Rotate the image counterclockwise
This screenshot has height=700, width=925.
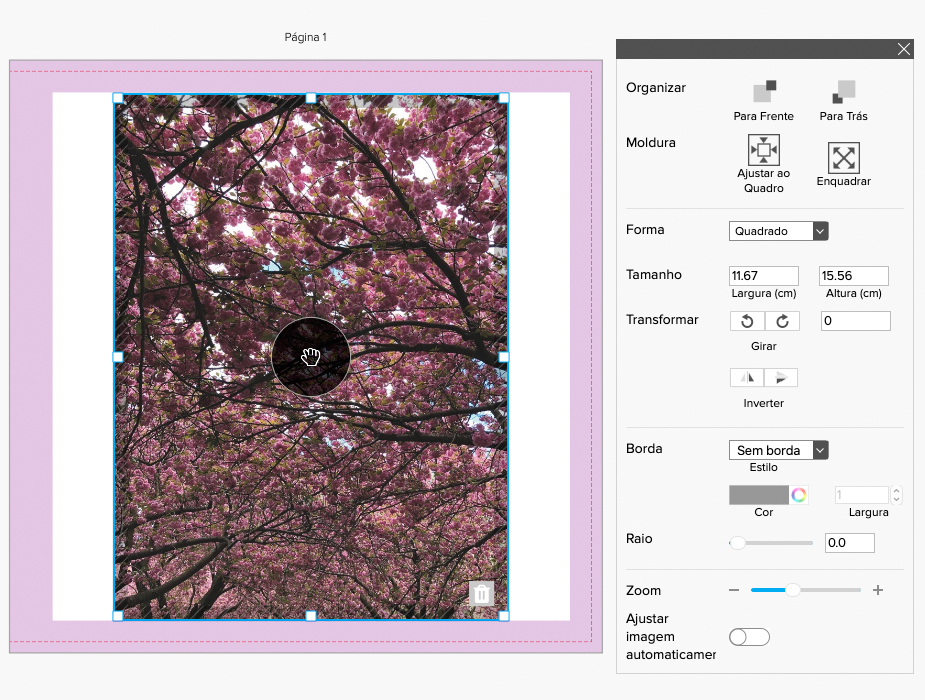[747, 321]
